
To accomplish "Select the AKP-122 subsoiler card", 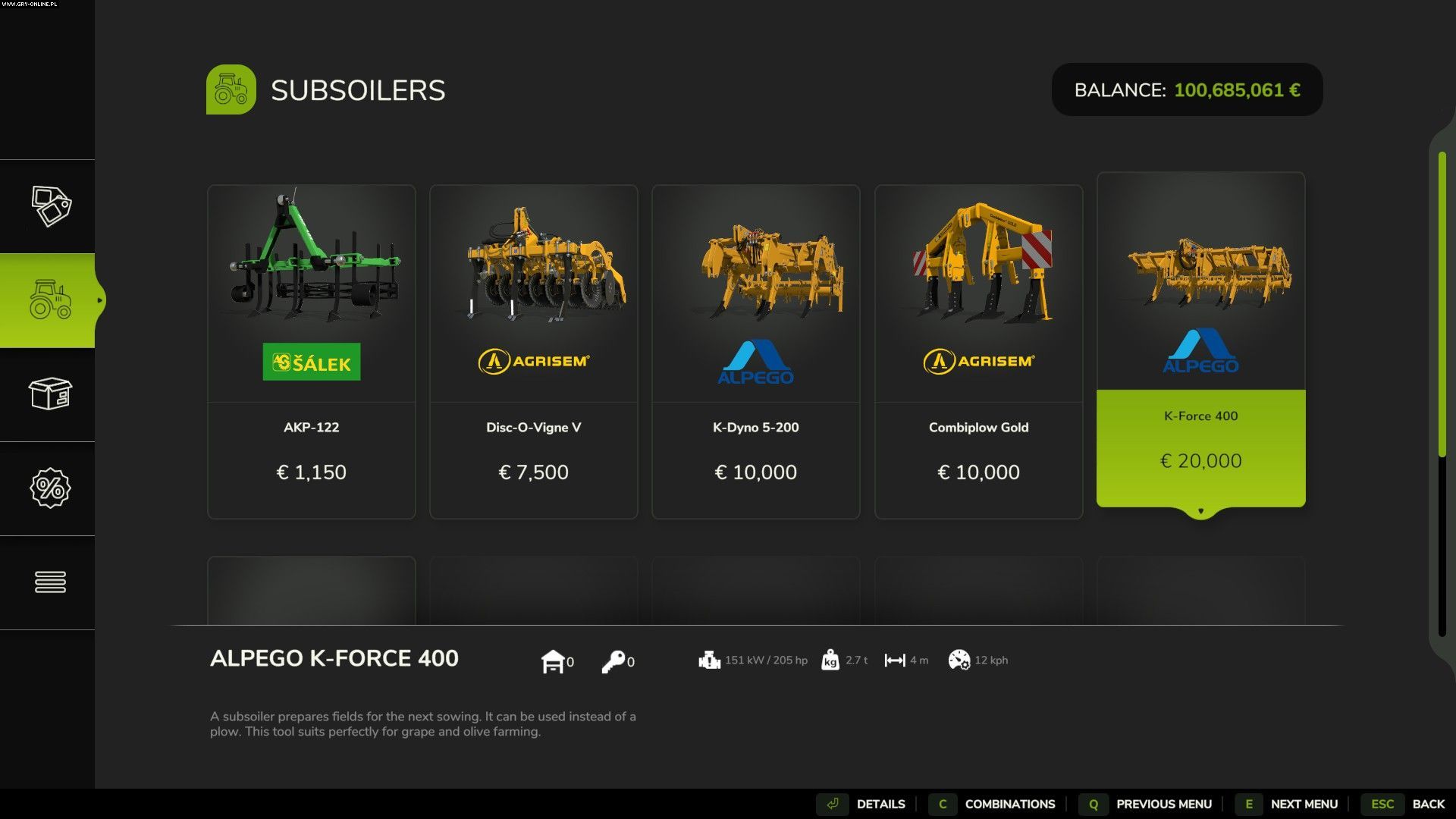I will click(x=312, y=352).
